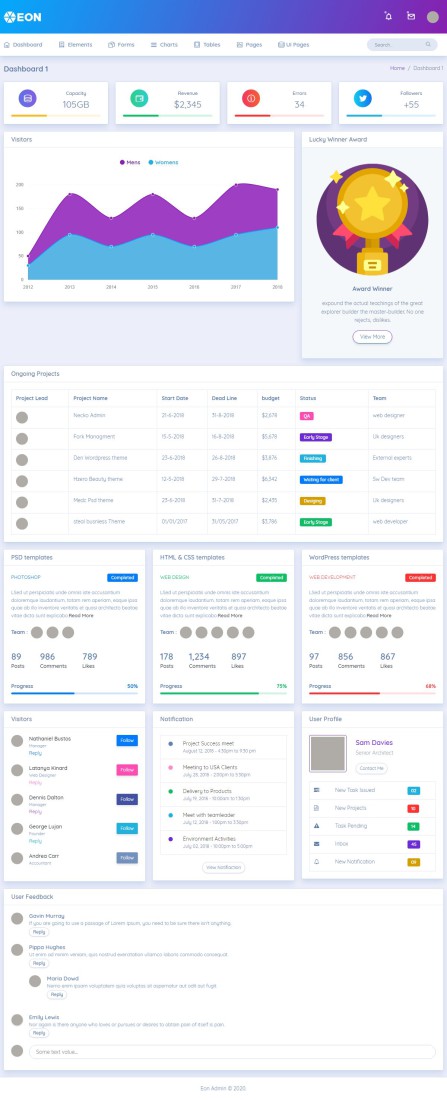Open the mail inbox icon in header
This screenshot has width=447, height=1100.
tap(411, 16)
